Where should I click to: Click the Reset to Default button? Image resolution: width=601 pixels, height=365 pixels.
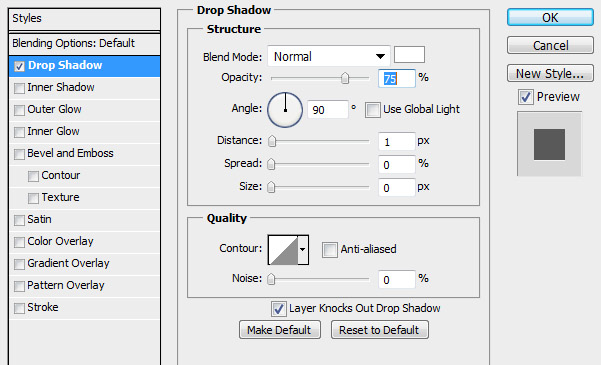[379, 330]
